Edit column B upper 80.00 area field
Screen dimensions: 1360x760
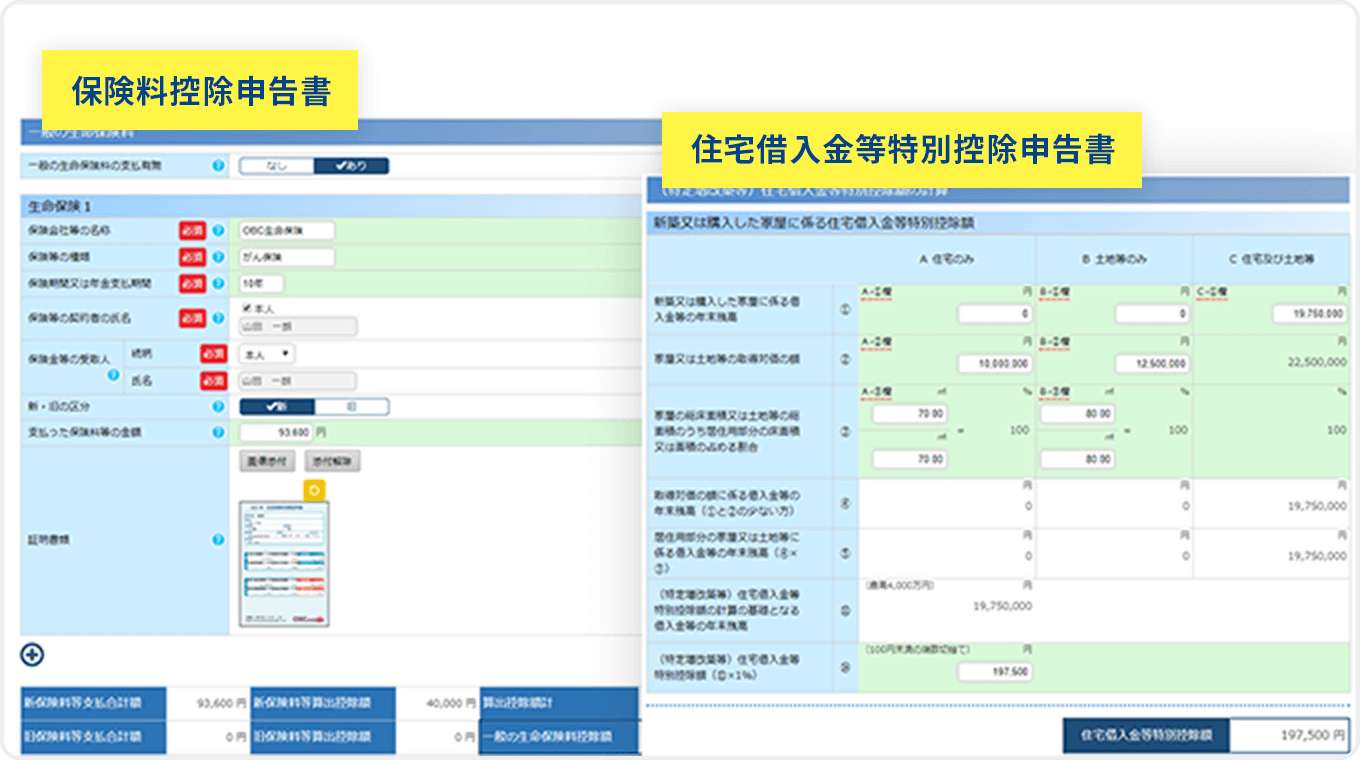[x=1078, y=414]
